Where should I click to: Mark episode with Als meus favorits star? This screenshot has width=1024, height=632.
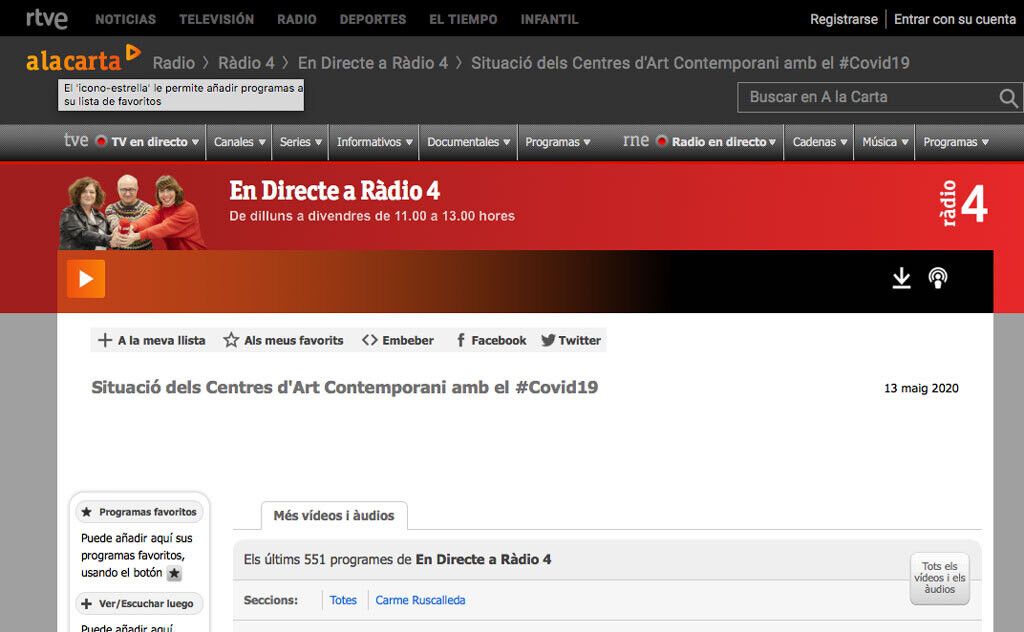(283, 340)
